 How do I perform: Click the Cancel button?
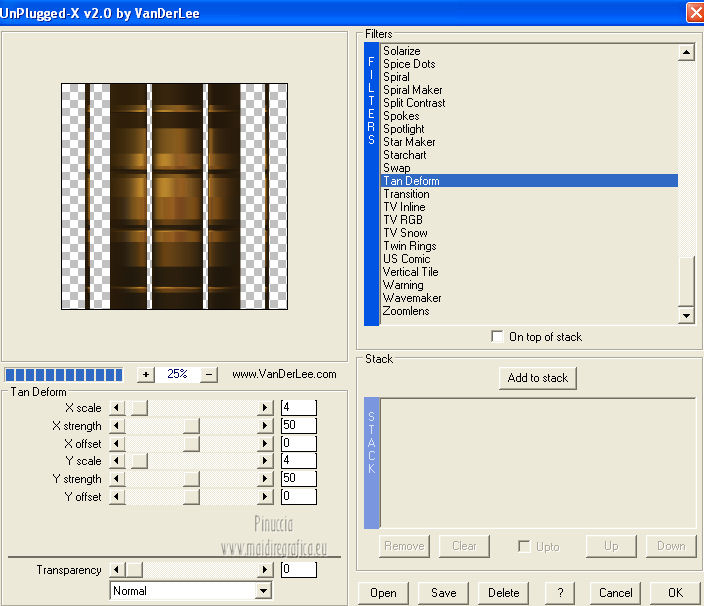tap(615, 593)
